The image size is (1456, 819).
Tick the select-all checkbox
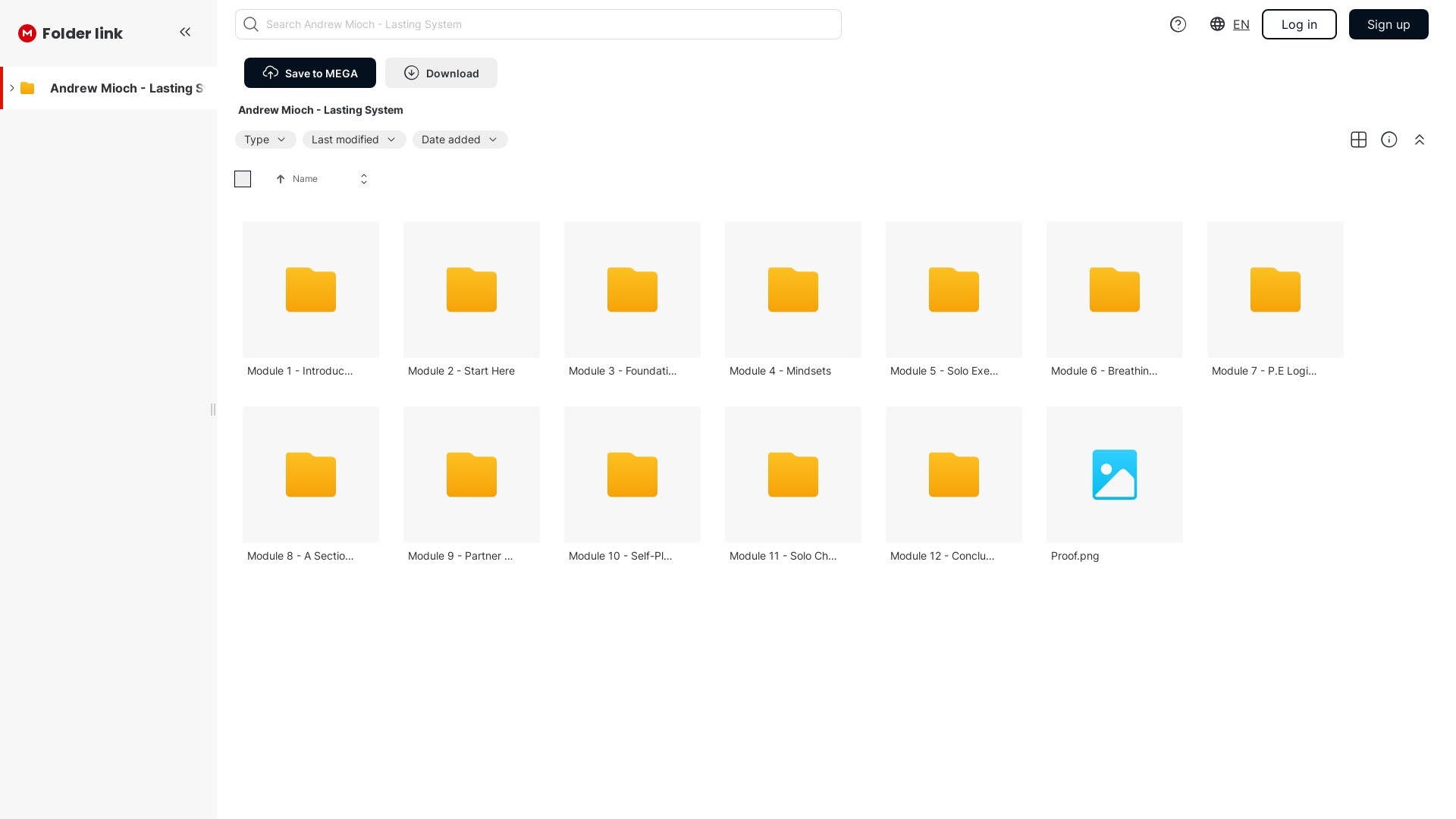click(243, 179)
